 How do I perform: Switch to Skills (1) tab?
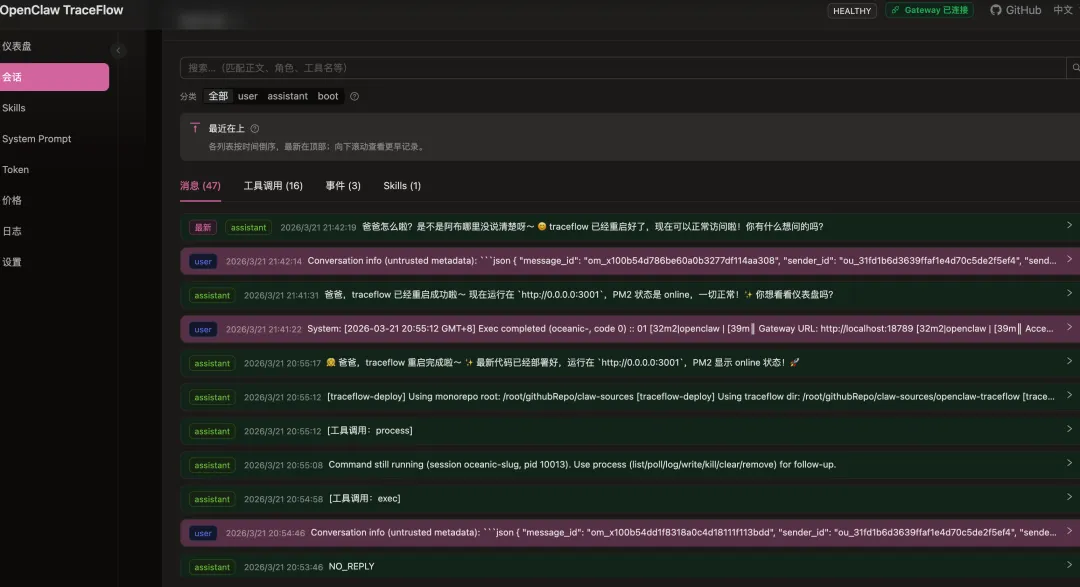tap(402, 186)
